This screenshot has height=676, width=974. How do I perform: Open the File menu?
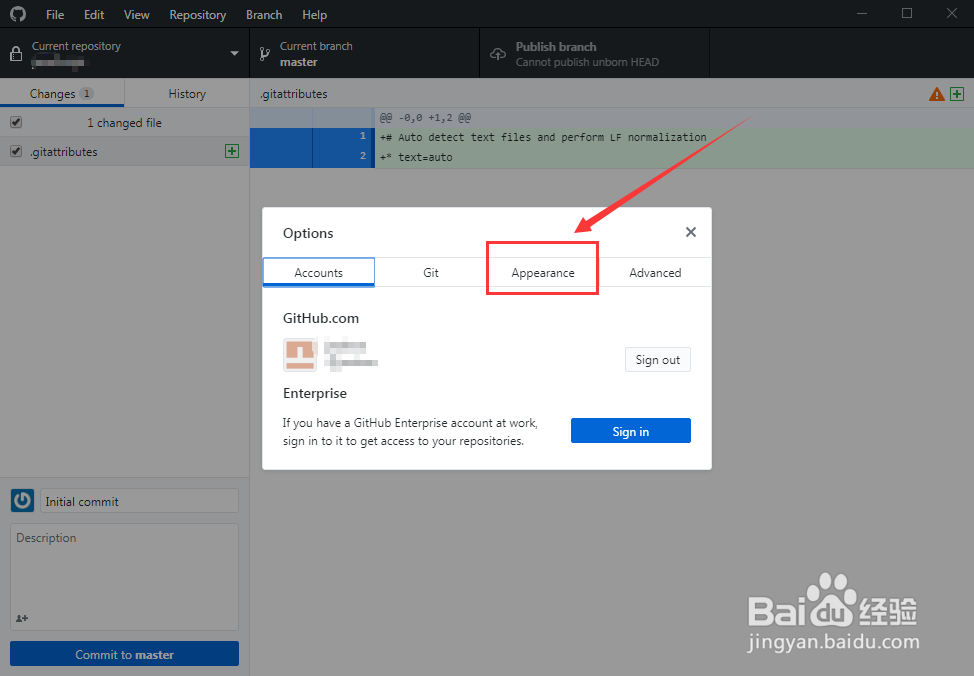(x=55, y=14)
